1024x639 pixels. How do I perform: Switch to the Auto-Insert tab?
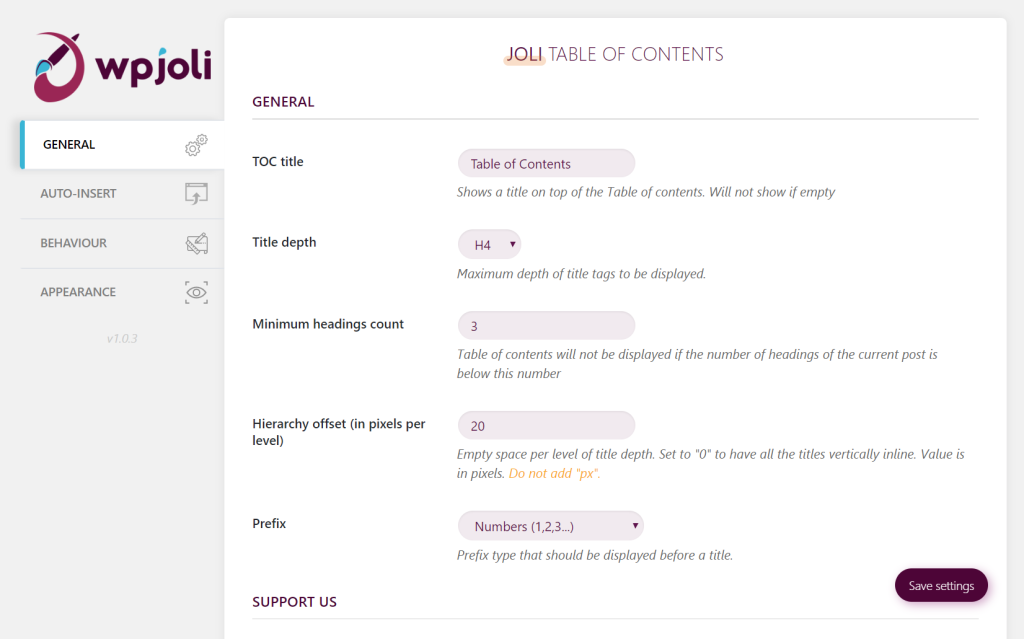coord(78,194)
